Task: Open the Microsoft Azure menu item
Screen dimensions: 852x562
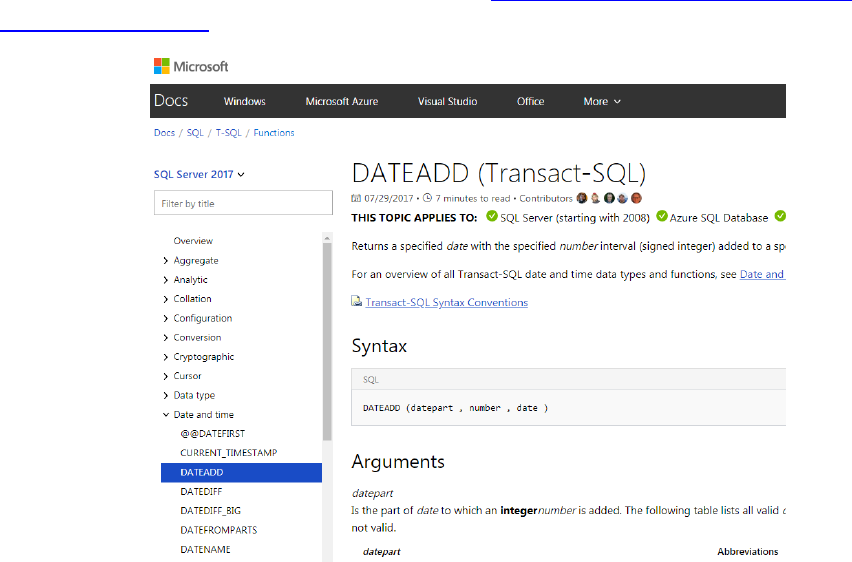Action: [342, 101]
